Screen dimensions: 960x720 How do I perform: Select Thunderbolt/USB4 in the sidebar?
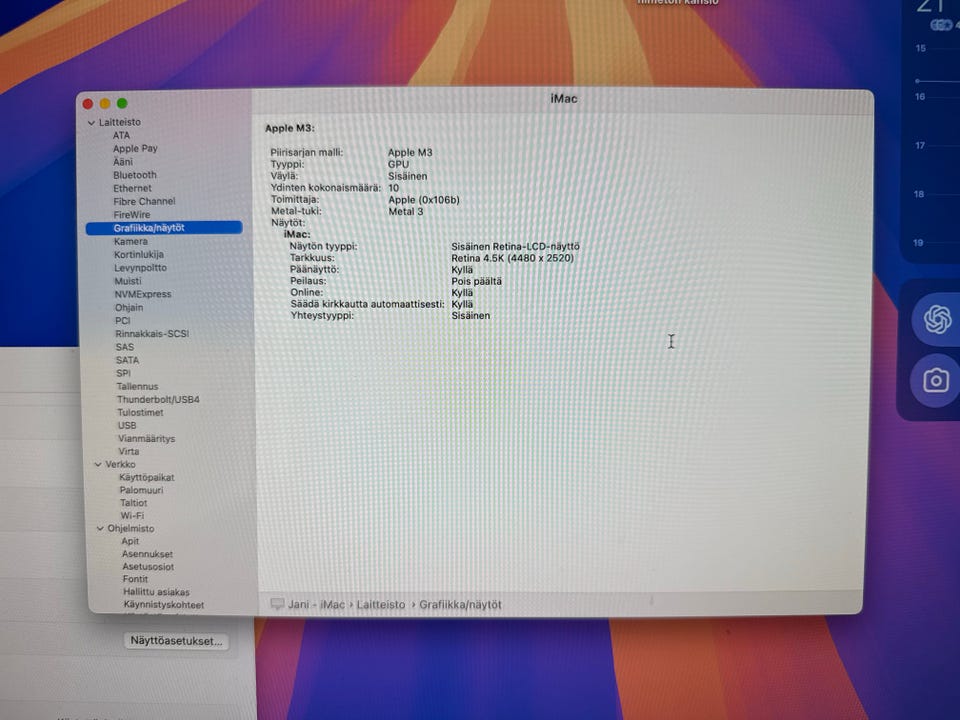tap(159, 399)
